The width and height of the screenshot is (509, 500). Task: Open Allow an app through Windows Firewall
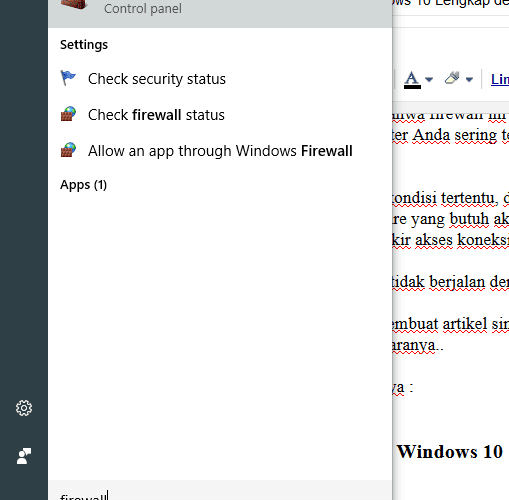click(220, 151)
